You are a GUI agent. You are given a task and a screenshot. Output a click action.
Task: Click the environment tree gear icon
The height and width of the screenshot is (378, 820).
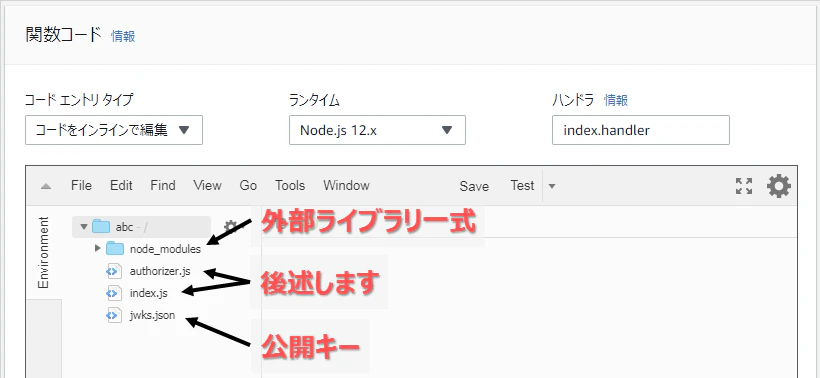(x=231, y=226)
